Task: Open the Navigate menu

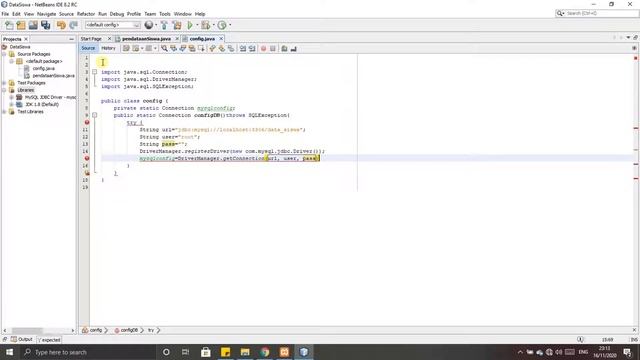Action: coord(47,14)
